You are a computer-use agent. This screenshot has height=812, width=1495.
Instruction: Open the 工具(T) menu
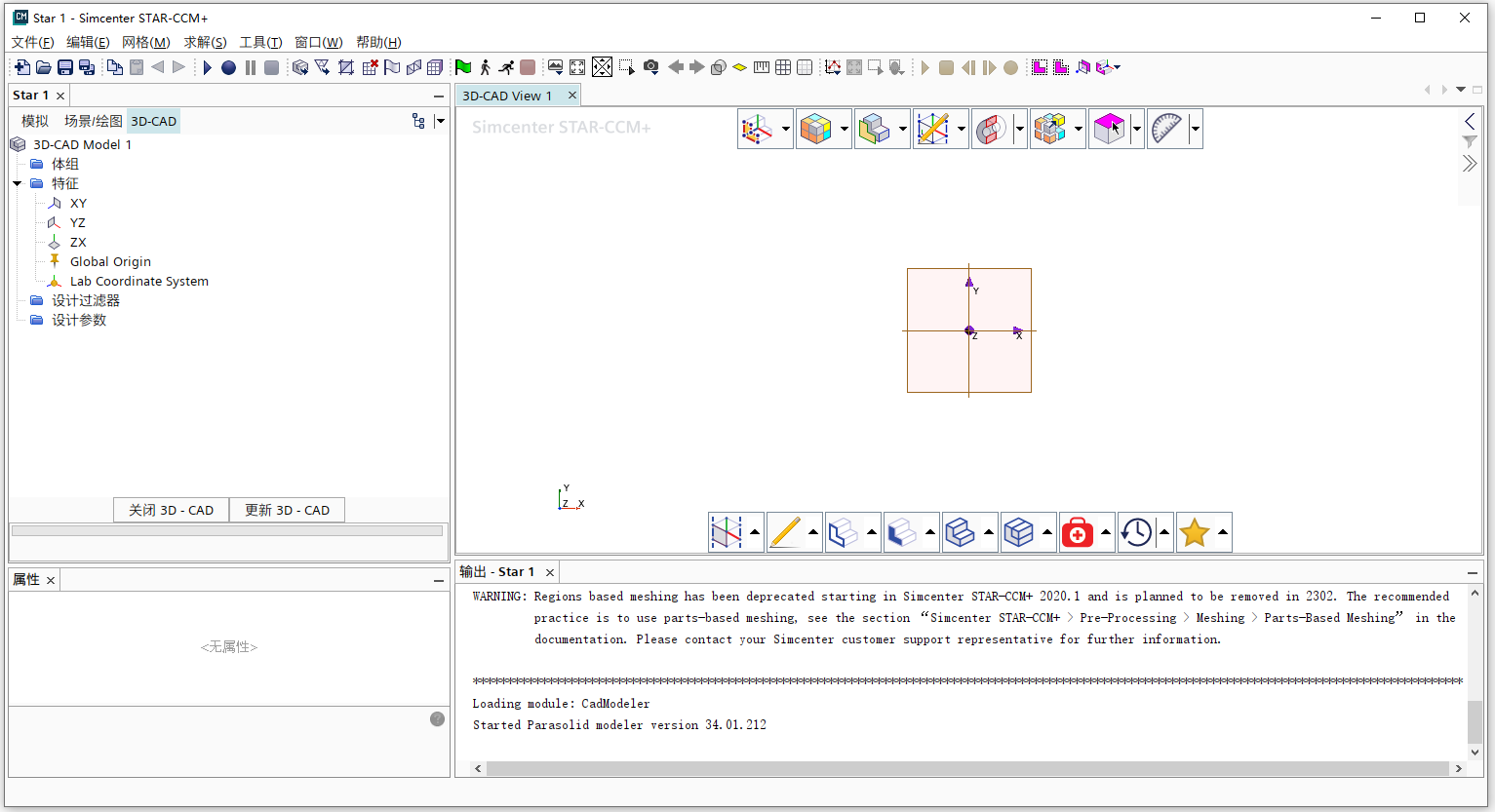point(260,42)
